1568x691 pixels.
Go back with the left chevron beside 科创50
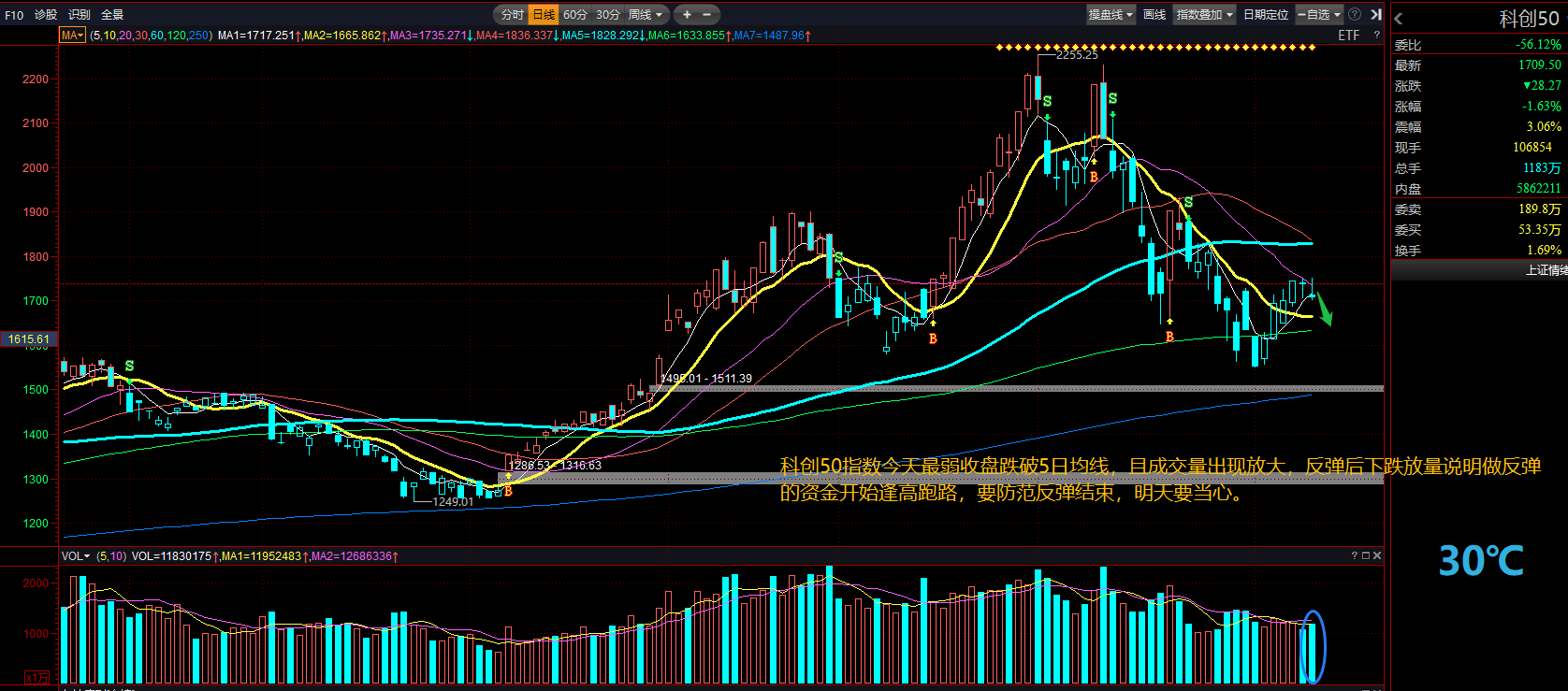click(x=1399, y=19)
